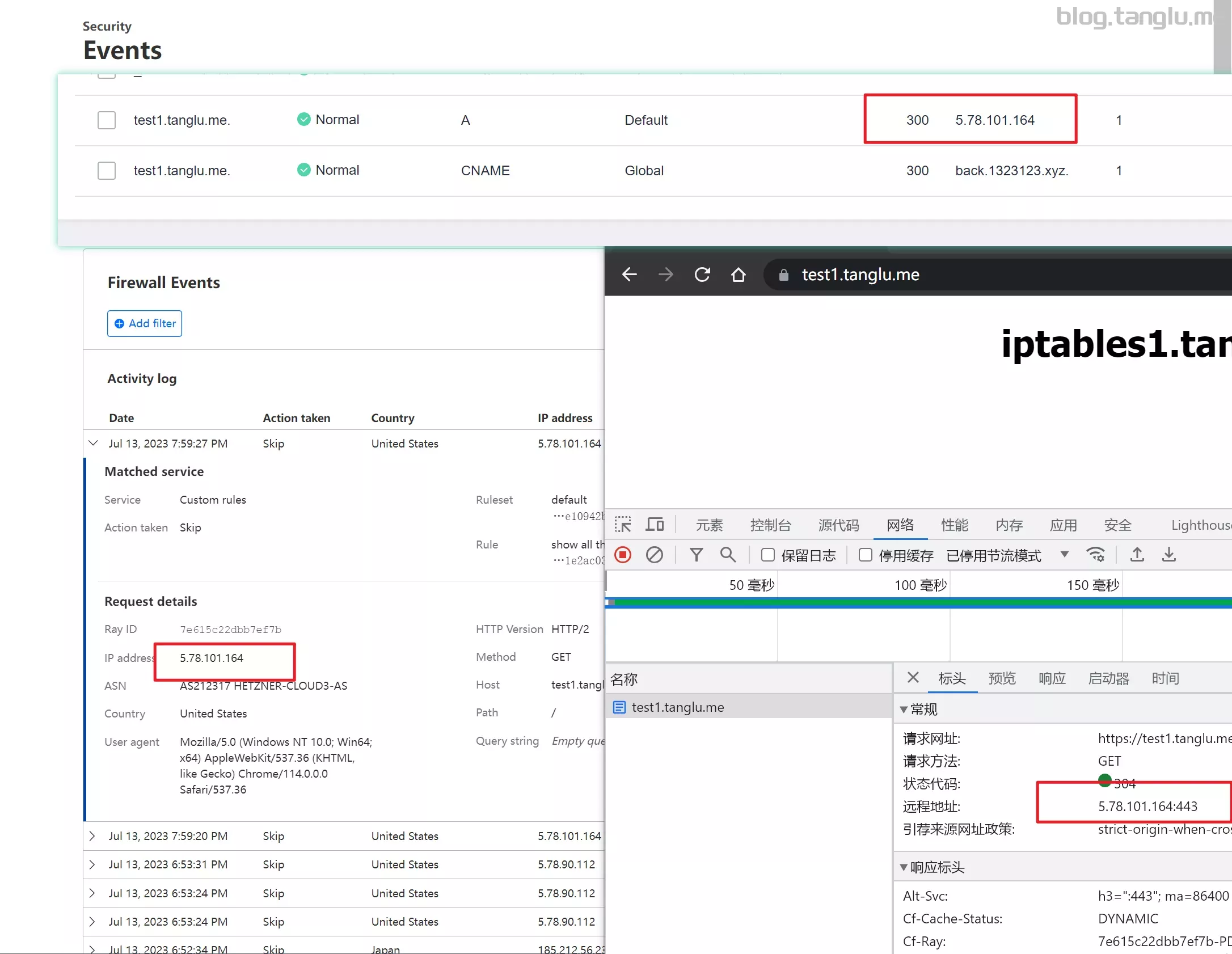Open the network filter funnel icon
This screenshot has width=1232, height=954.
coord(696,555)
